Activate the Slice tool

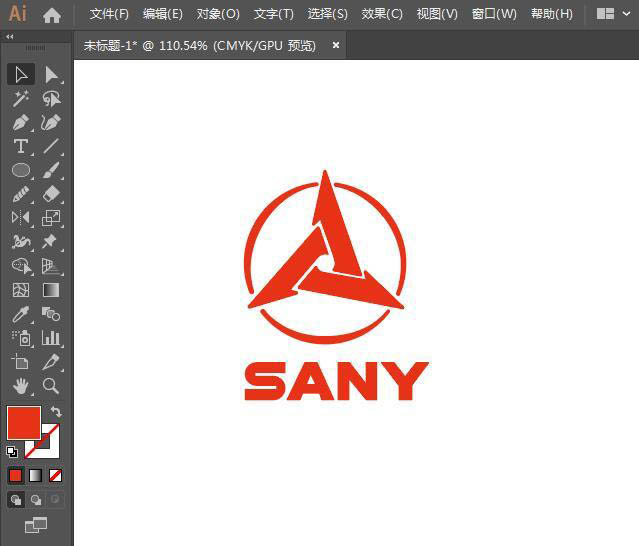pyautogui.click(x=51, y=362)
